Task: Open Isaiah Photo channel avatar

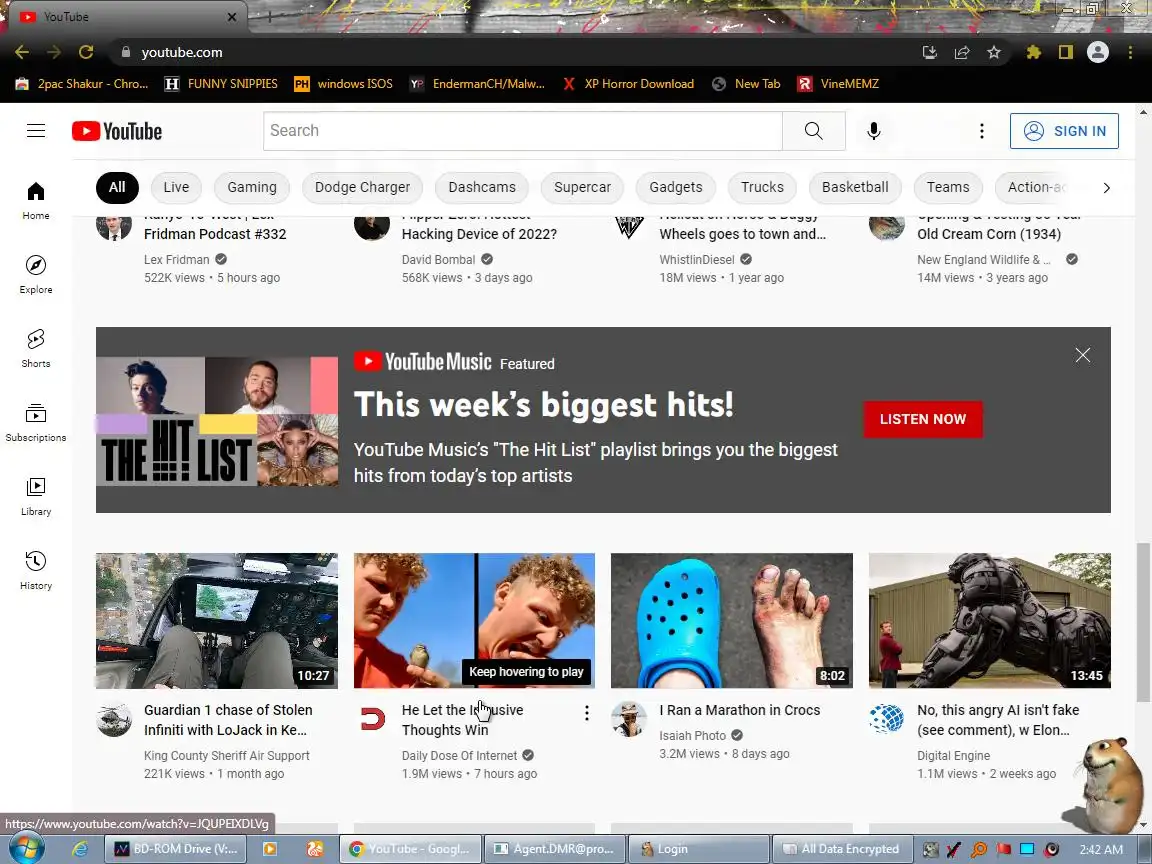Action: tap(629, 719)
